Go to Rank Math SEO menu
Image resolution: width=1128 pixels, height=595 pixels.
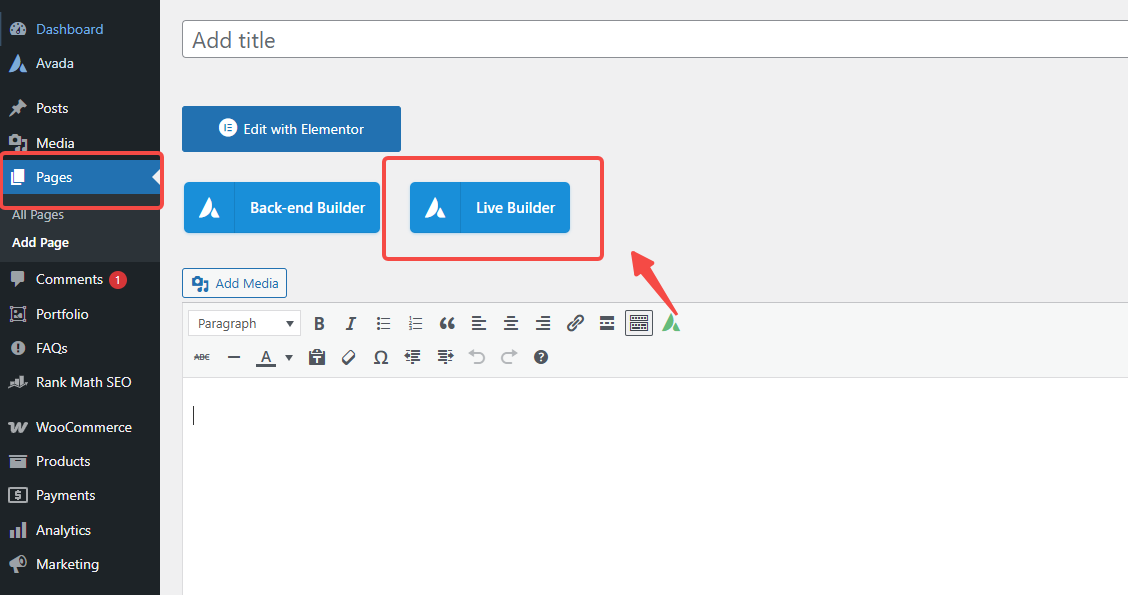[83, 382]
